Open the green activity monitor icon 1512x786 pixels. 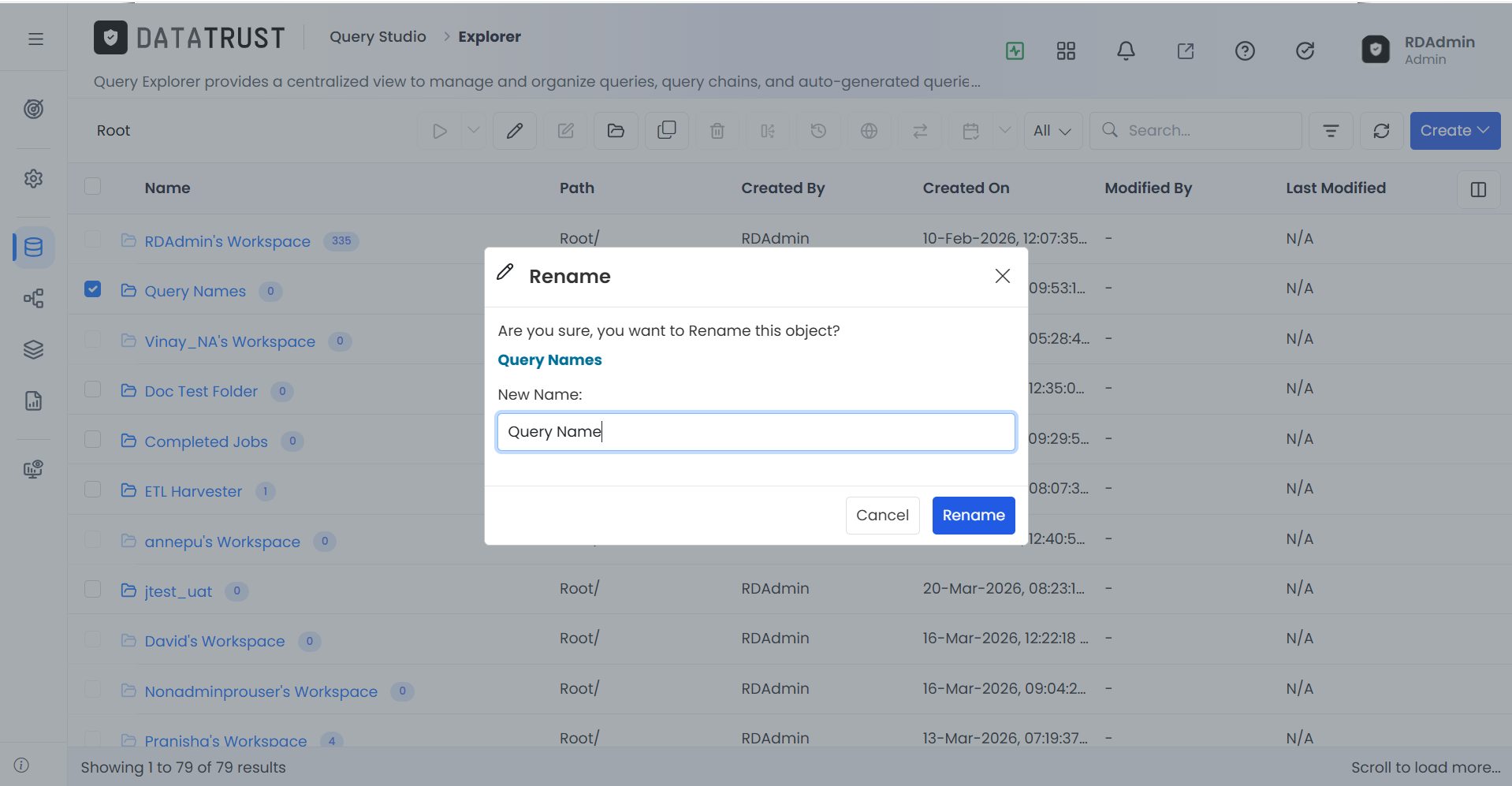pyautogui.click(x=1015, y=51)
